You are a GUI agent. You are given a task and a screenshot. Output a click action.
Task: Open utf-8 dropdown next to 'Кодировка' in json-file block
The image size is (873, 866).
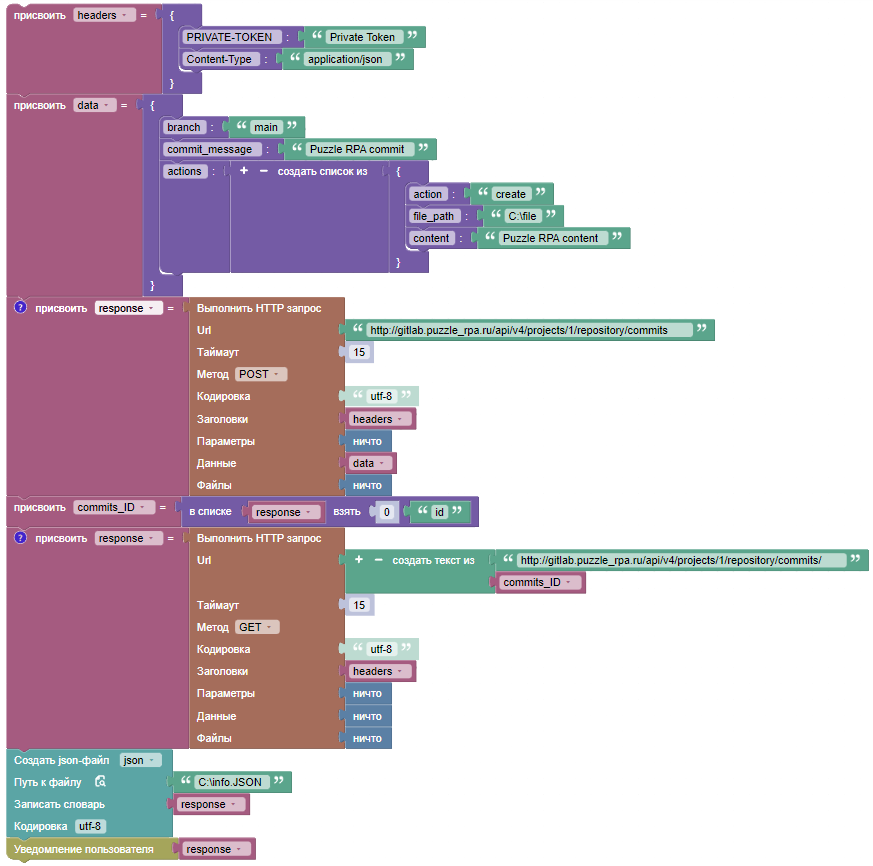click(x=90, y=826)
